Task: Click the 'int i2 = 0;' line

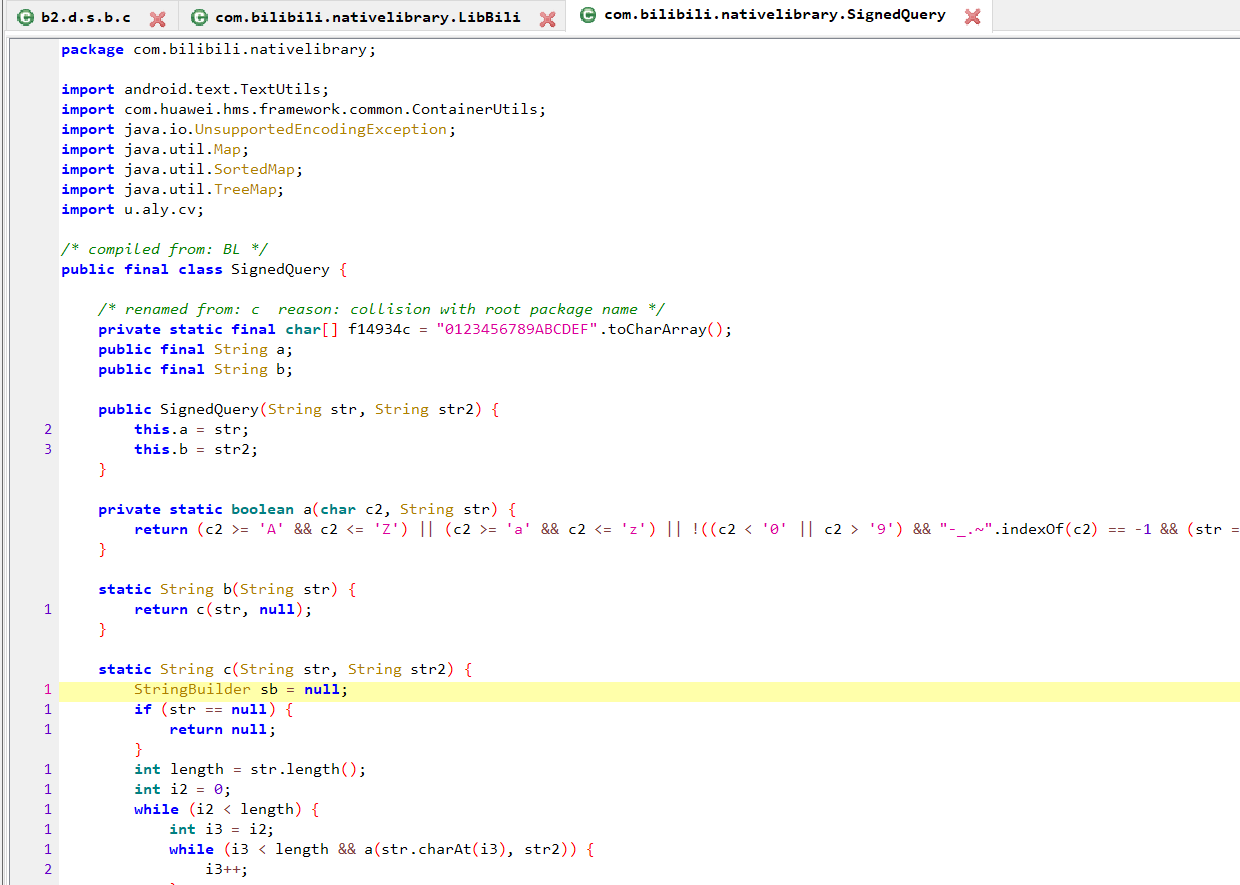Action: pos(182,789)
